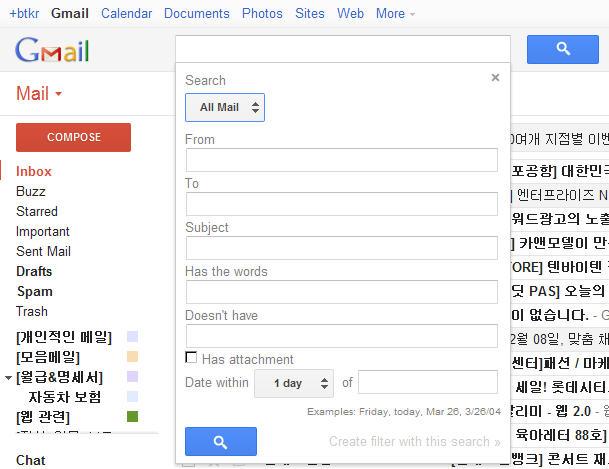Open email mentioning 센터]패션 / 마케
The image size is (609, 469).
coord(560,363)
